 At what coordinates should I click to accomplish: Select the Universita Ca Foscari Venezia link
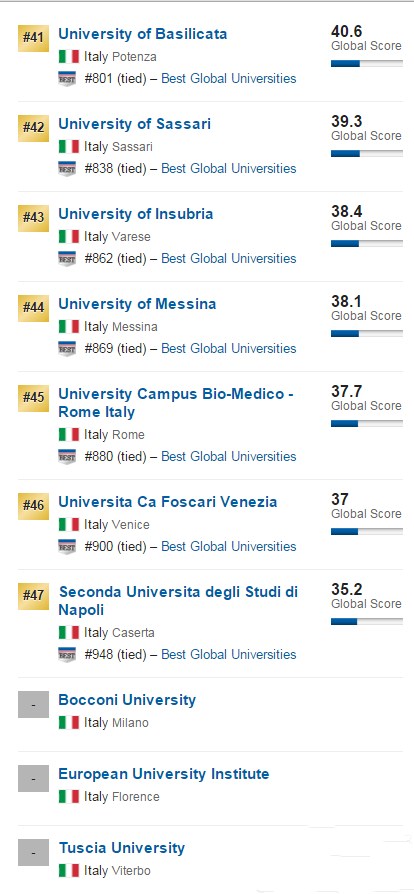point(168,502)
